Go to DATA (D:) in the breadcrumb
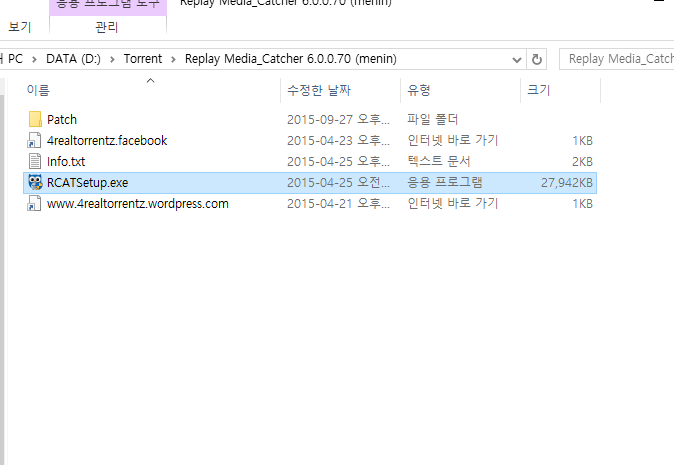 click(73, 58)
